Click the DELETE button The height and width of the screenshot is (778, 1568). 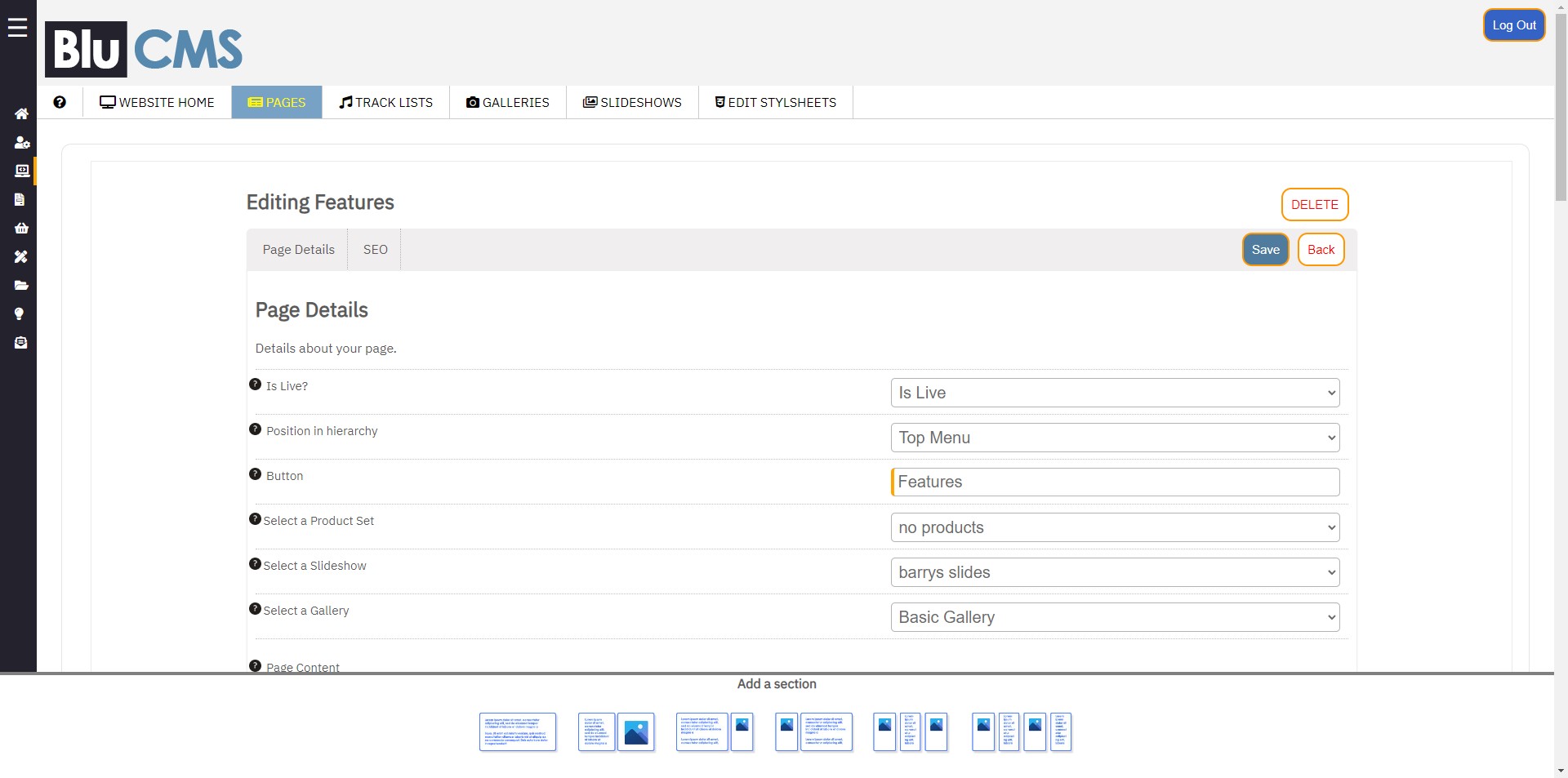tap(1315, 205)
